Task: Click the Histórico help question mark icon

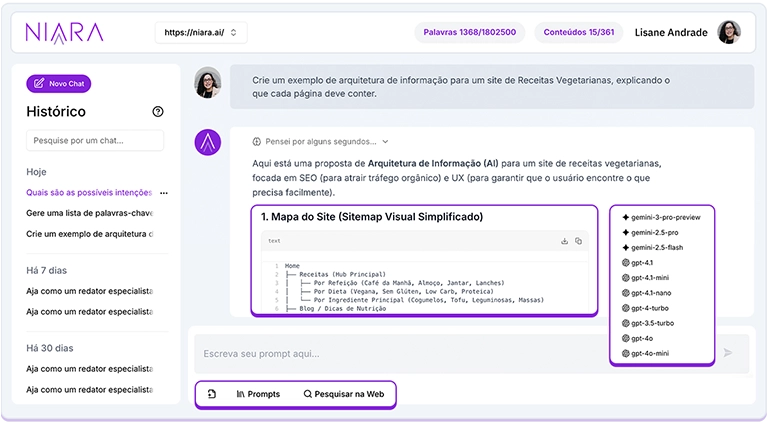Action: [x=157, y=112]
